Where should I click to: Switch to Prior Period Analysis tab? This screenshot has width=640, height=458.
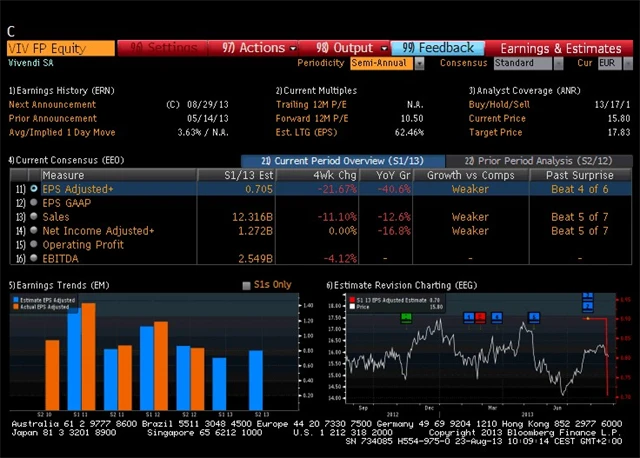(x=535, y=160)
